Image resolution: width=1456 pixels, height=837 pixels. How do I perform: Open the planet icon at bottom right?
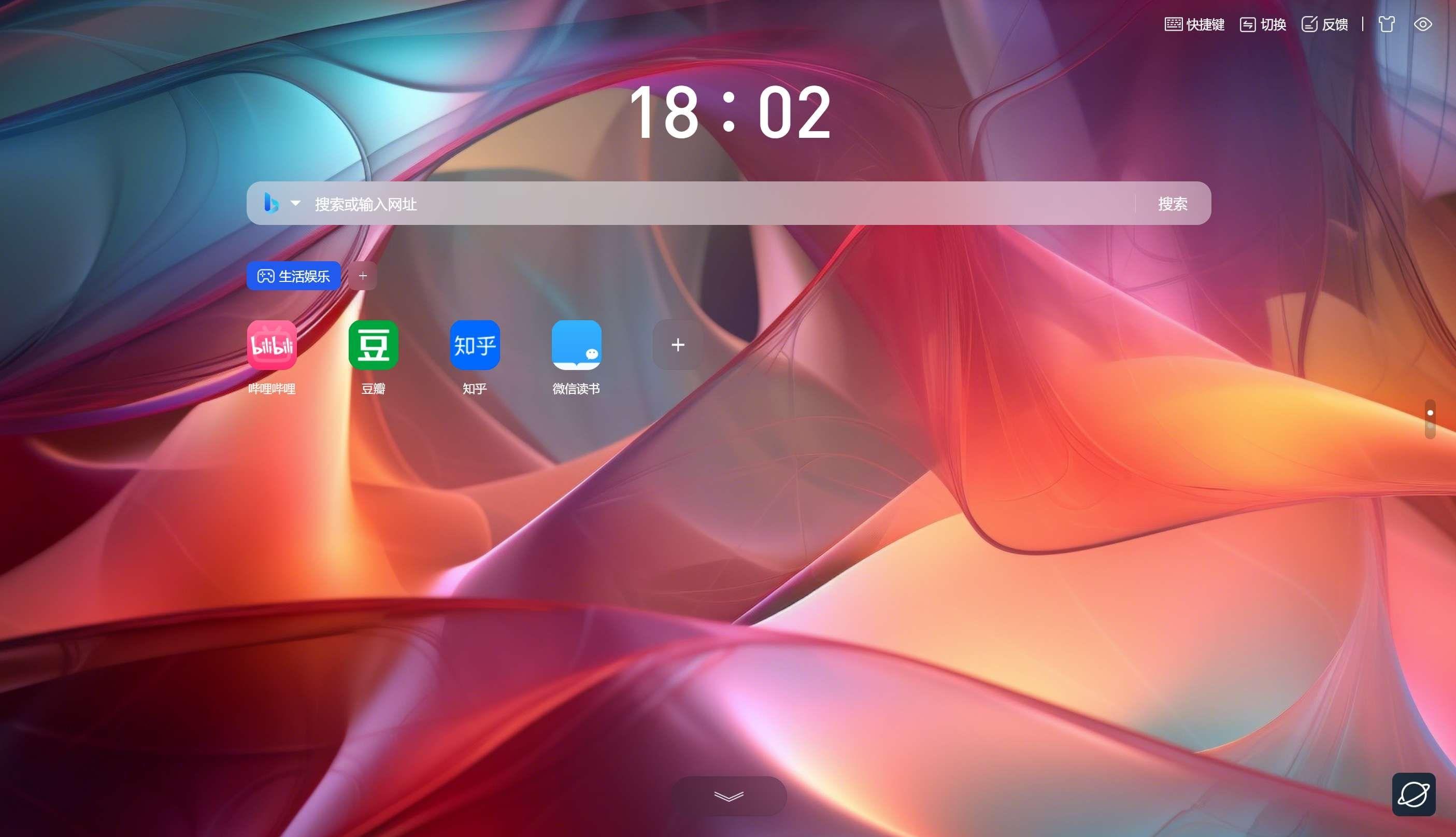tap(1414, 795)
